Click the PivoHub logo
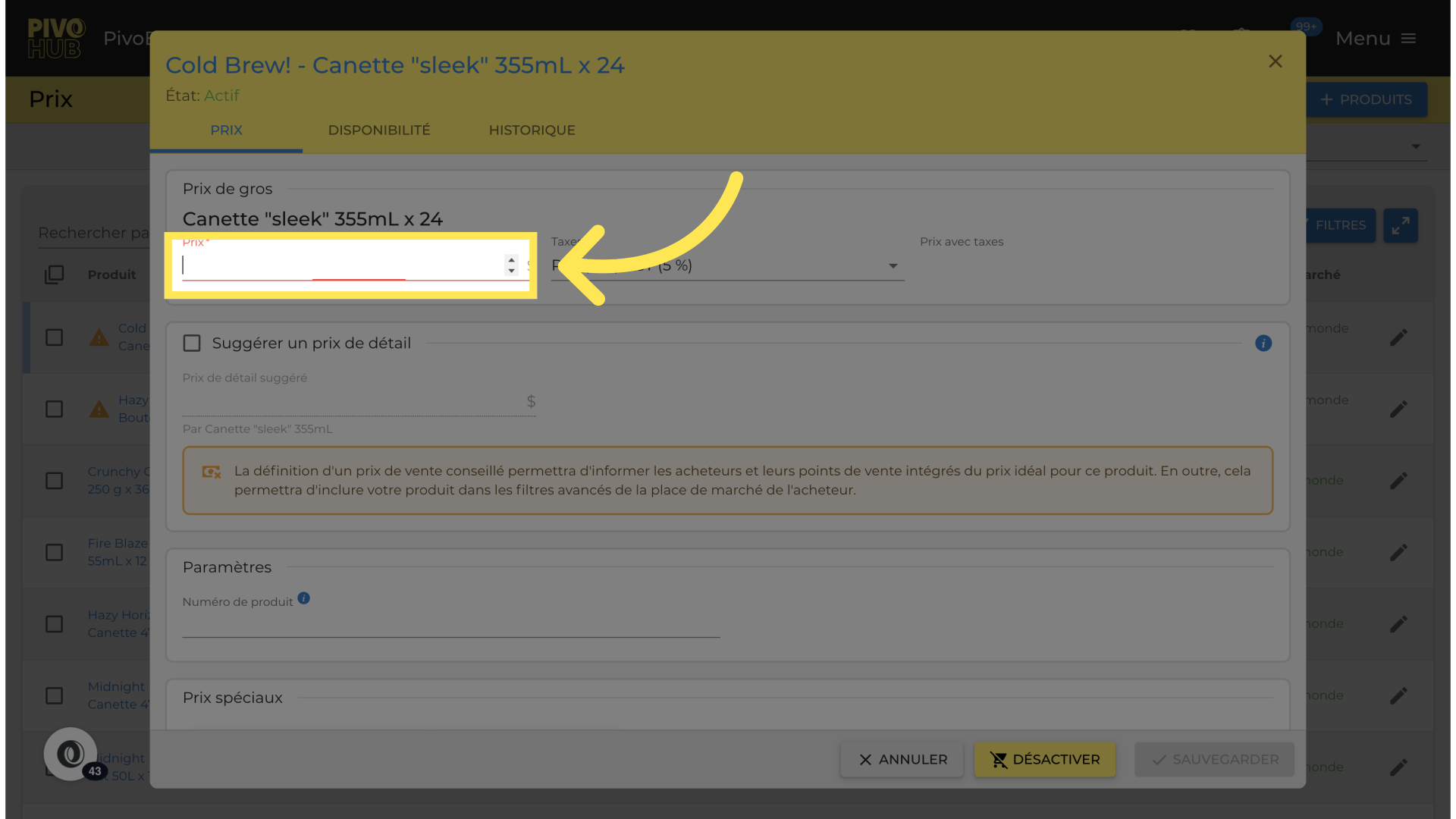This screenshot has width=1456, height=819. tap(56, 39)
